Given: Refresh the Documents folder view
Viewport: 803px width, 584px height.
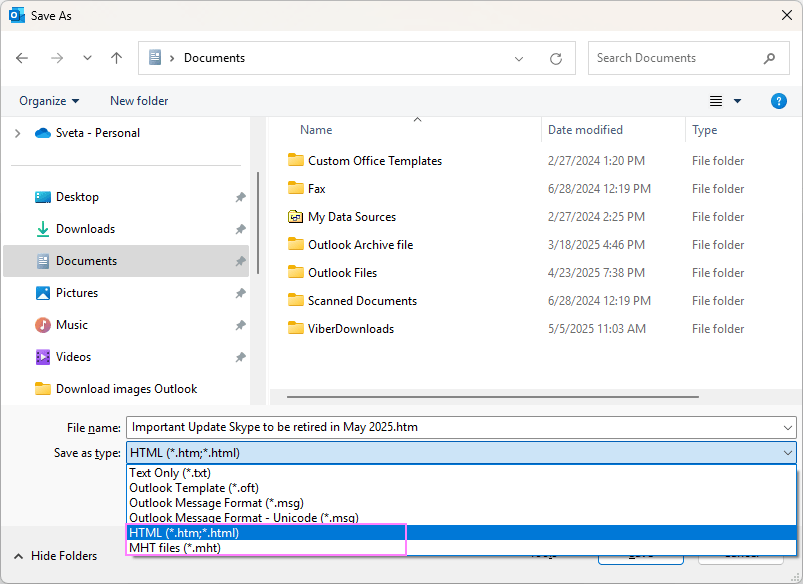Looking at the screenshot, I should tap(556, 58).
